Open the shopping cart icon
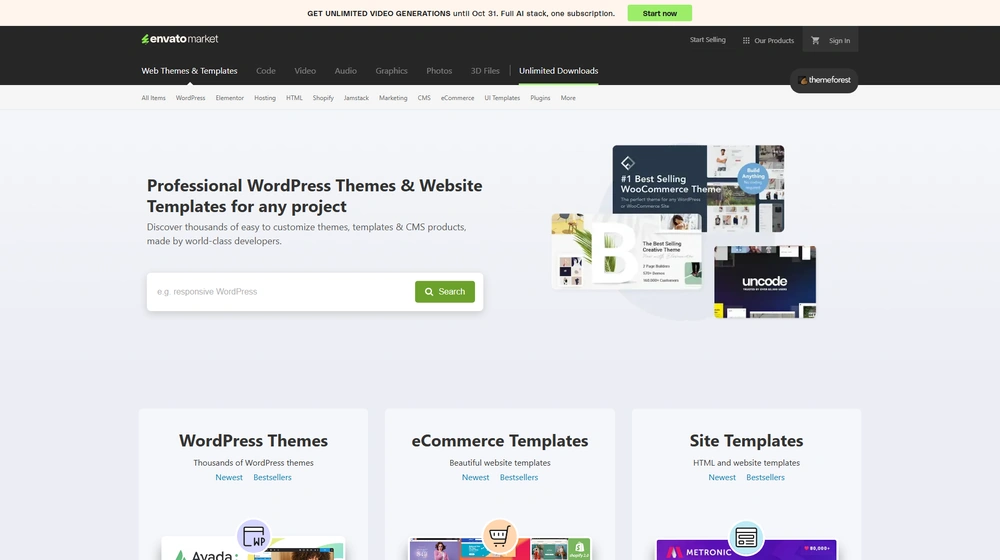 (x=815, y=40)
